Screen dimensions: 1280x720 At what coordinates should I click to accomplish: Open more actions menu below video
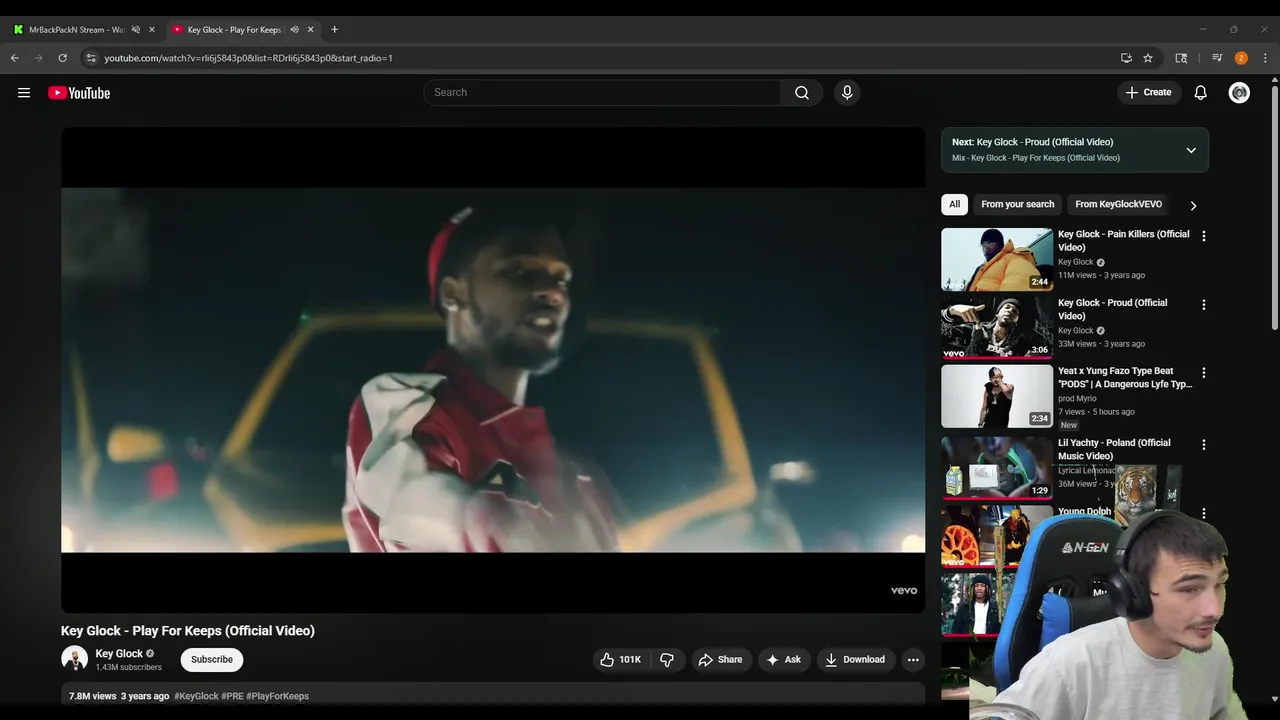(x=913, y=659)
